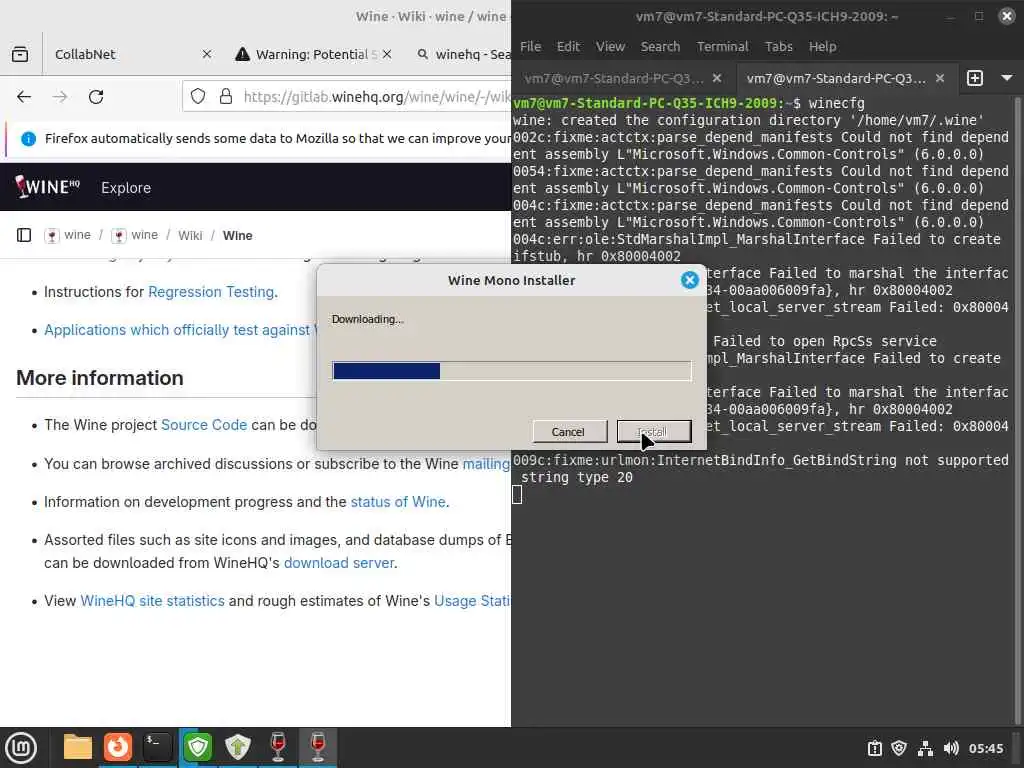Switch to the CollabNet tab
The height and width of the screenshot is (768, 1024).
[130, 54]
